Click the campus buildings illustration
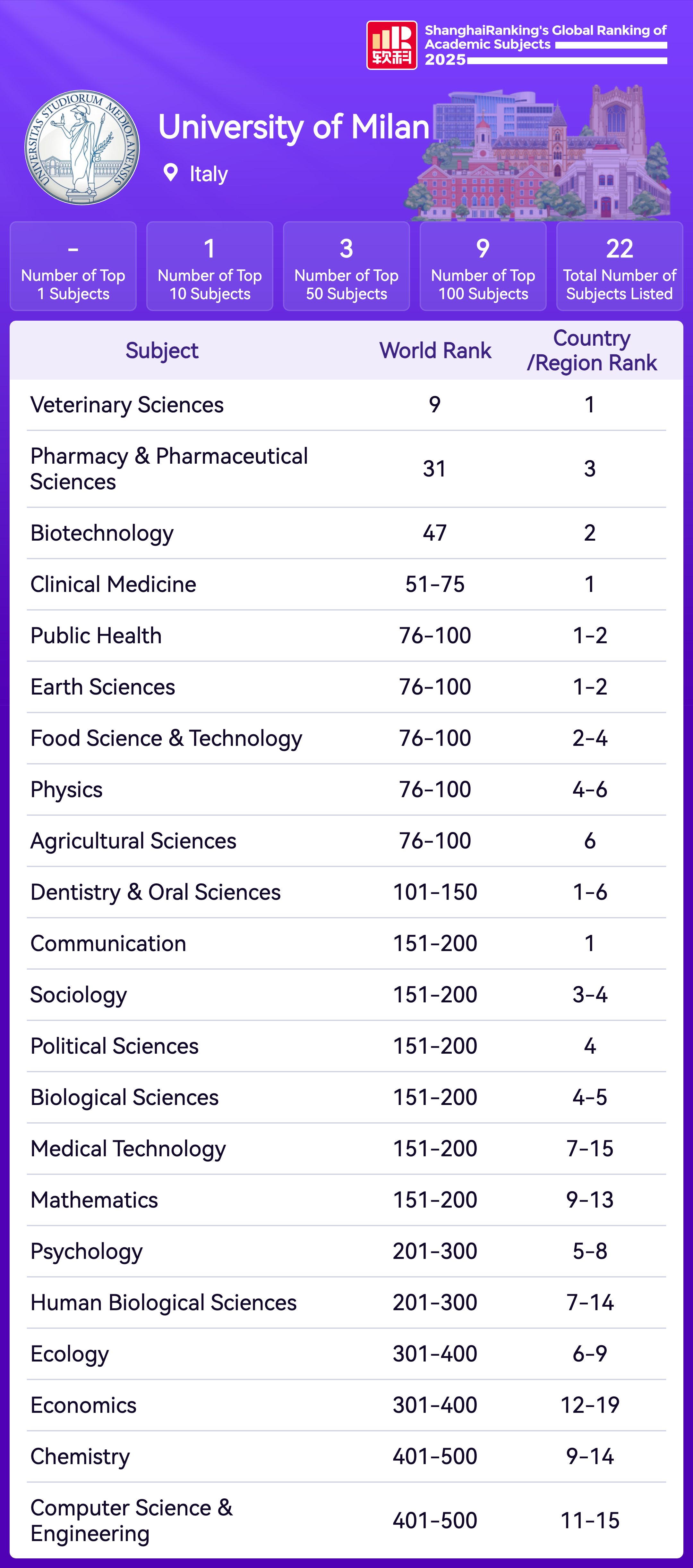 542,155
